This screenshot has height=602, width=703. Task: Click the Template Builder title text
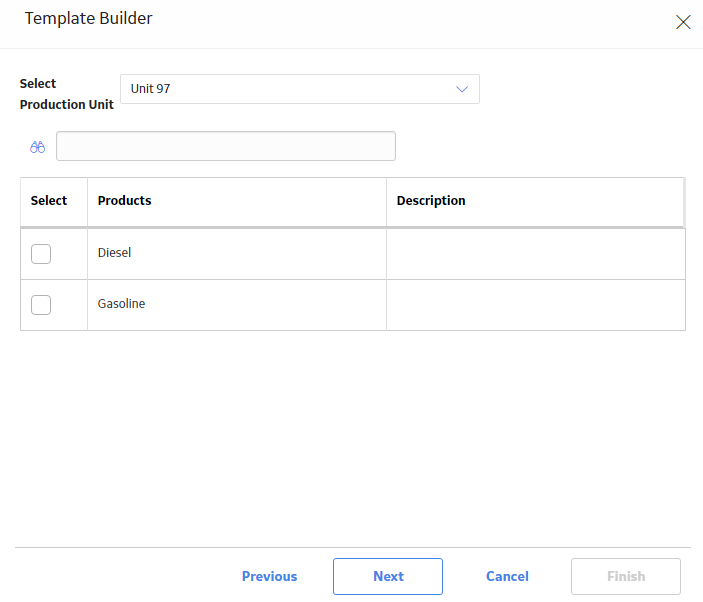88,18
